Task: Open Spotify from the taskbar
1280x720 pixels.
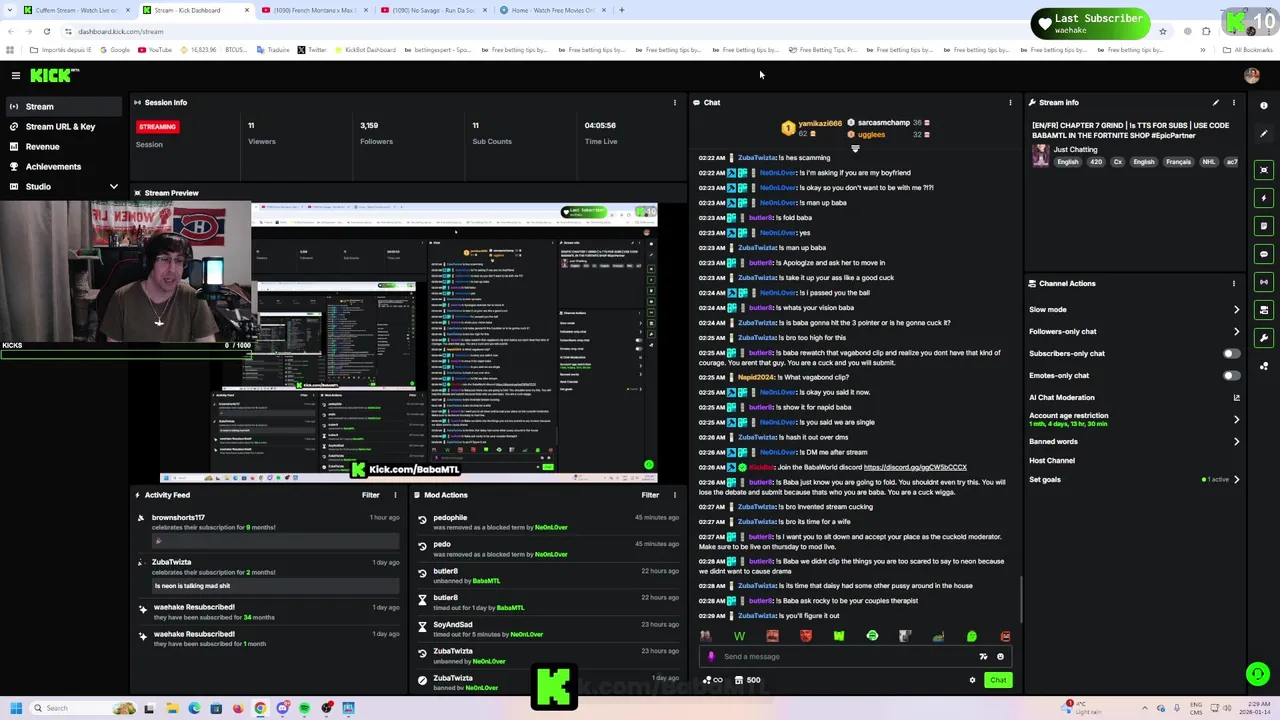Action: (x=305, y=708)
